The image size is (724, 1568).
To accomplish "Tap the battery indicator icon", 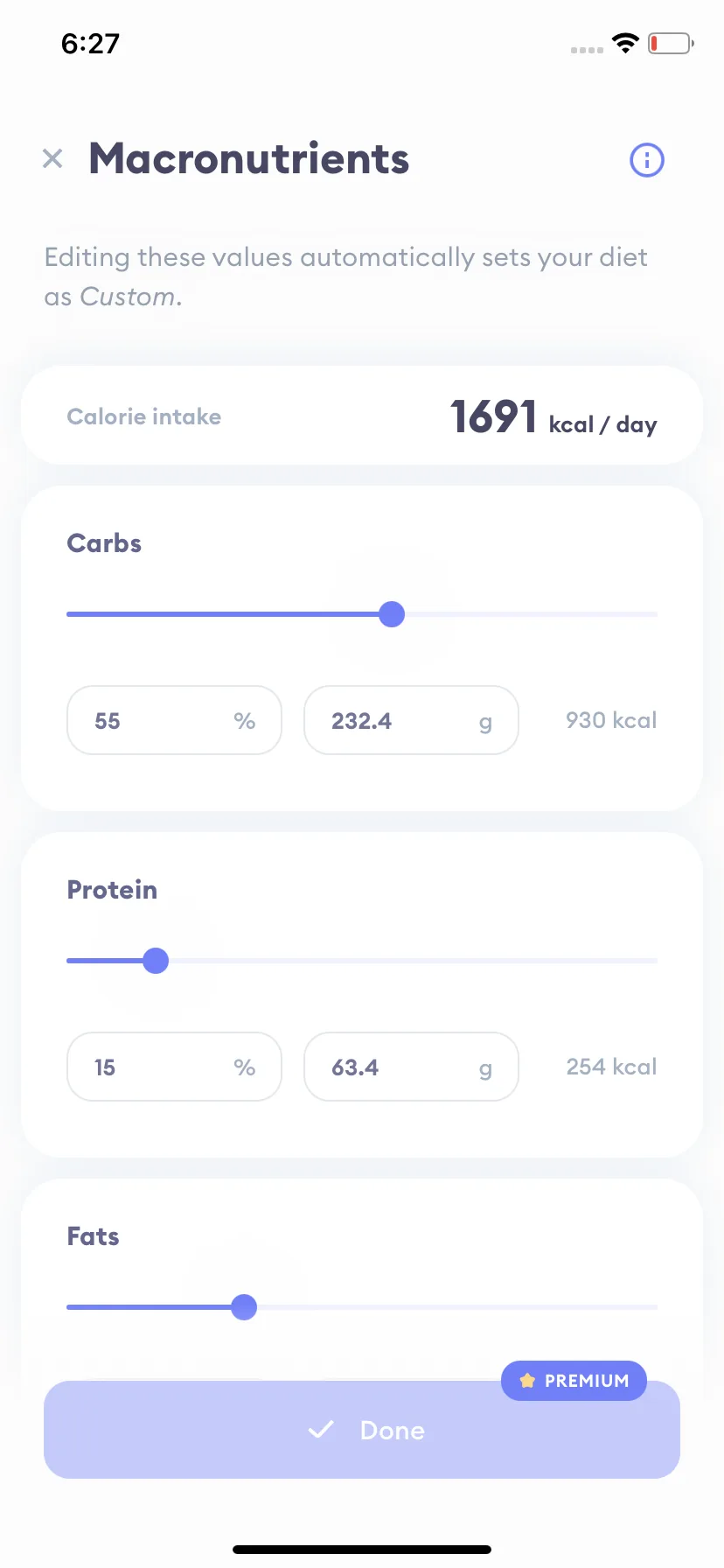I will click(671, 43).
